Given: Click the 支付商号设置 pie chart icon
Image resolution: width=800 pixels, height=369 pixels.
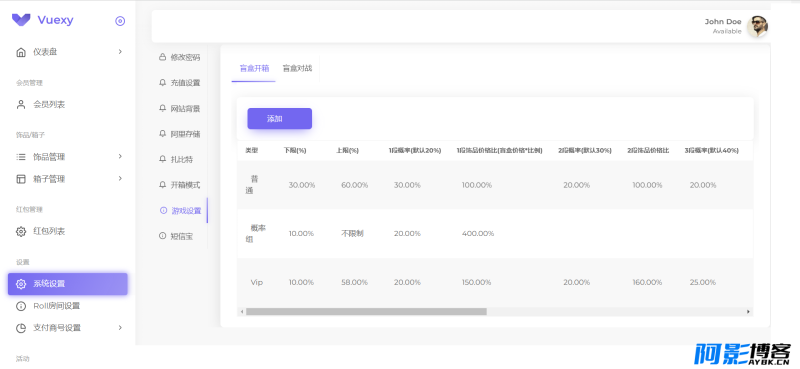Looking at the screenshot, I should click(21, 328).
